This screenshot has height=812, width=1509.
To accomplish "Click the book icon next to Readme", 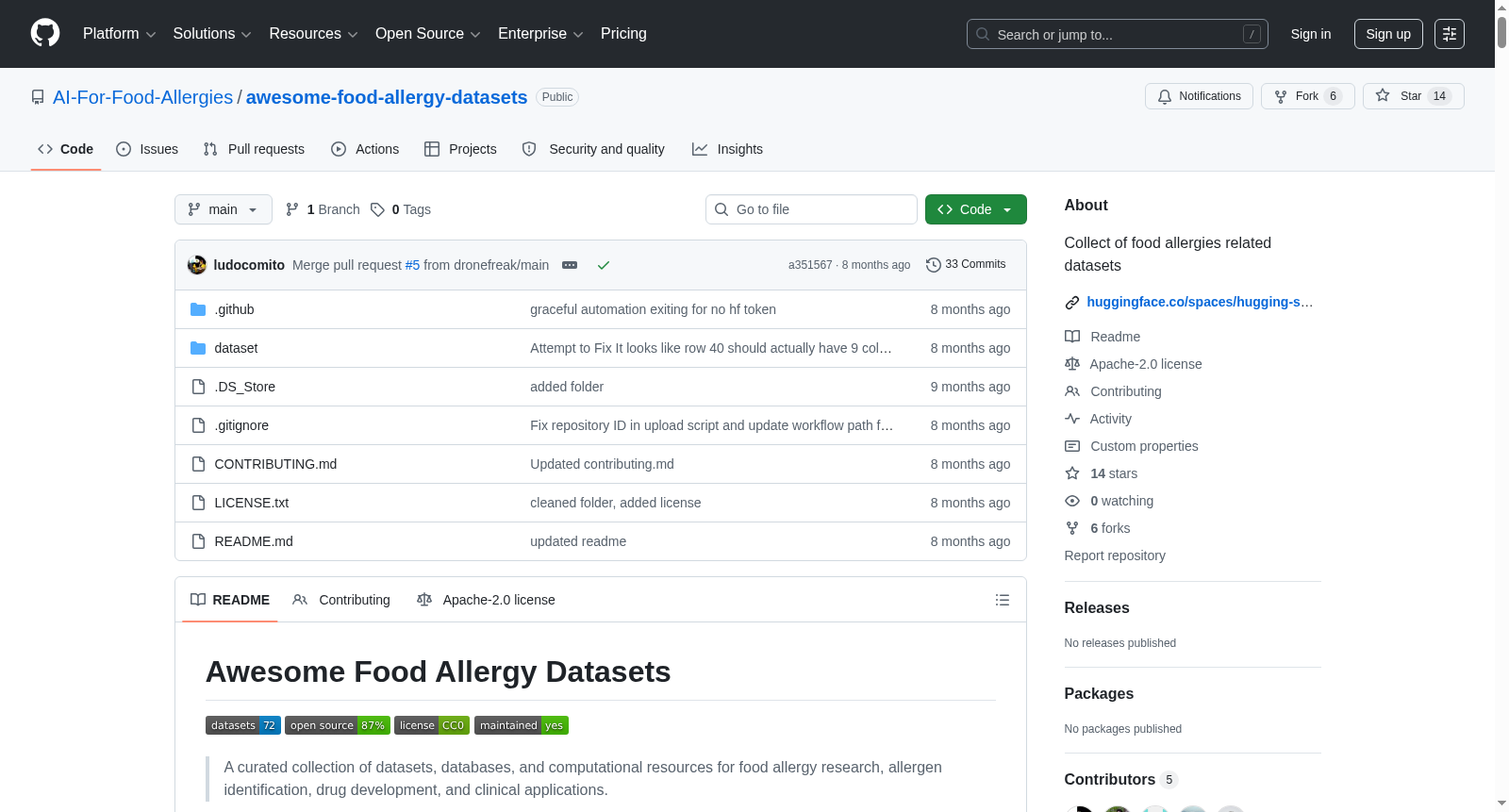I will click(1072, 337).
